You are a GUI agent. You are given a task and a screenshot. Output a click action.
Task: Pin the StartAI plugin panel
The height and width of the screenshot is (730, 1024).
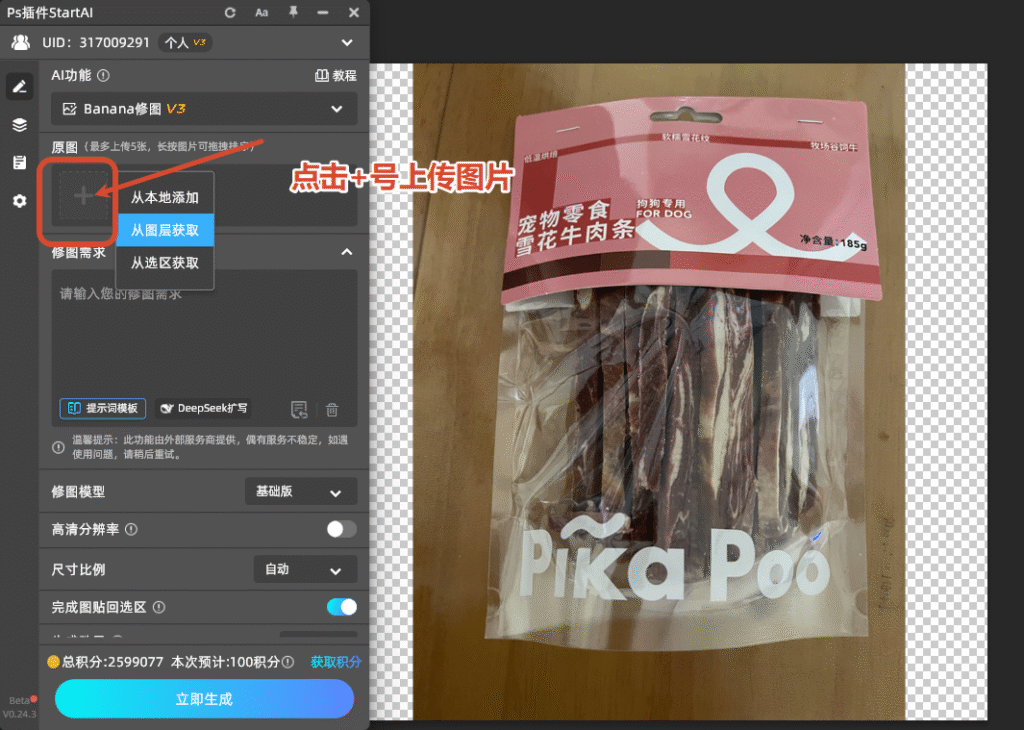(x=293, y=12)
